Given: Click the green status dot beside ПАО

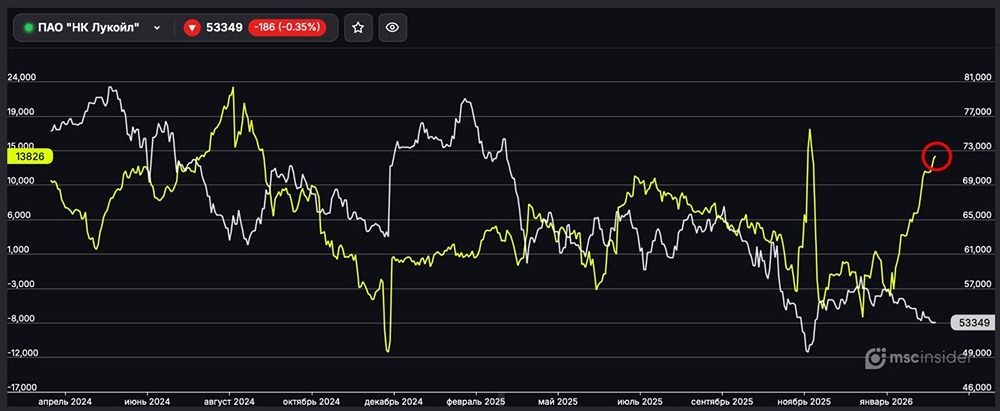Looking at the screenshot, I should [28, 27].
